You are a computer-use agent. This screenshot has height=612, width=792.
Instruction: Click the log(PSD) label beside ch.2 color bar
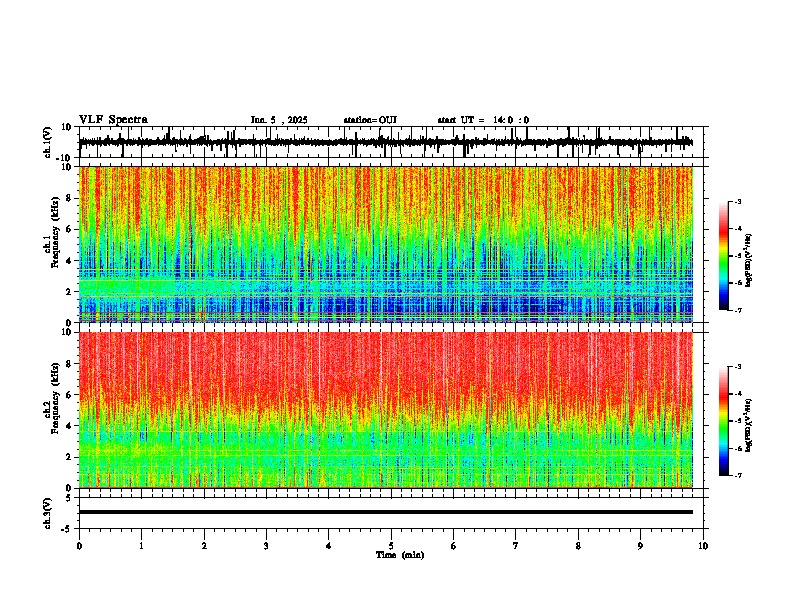(749, 425)
